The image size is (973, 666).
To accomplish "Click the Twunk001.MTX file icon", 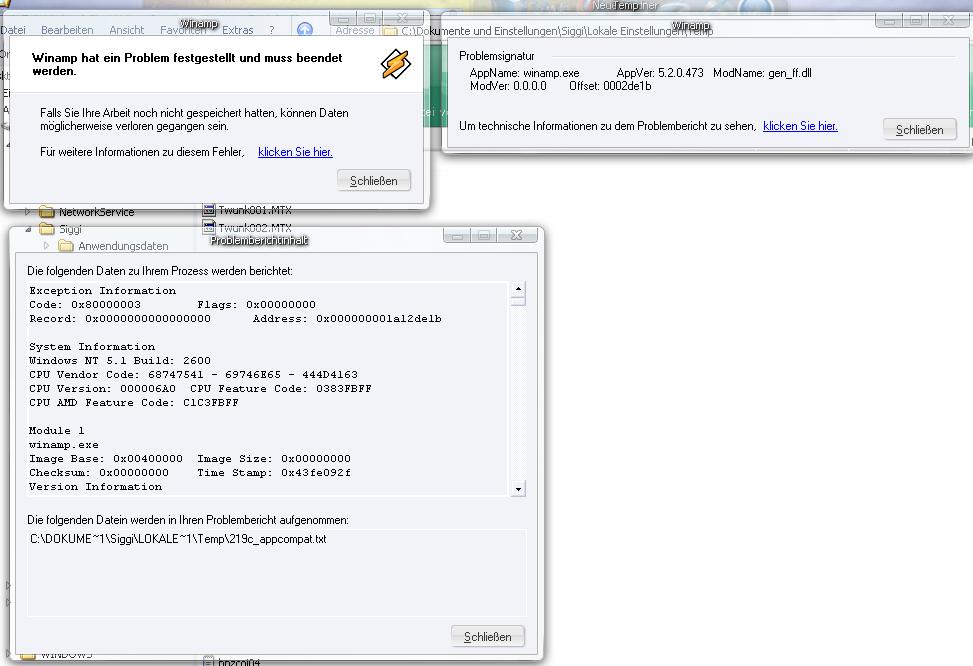I will (209, 210).
